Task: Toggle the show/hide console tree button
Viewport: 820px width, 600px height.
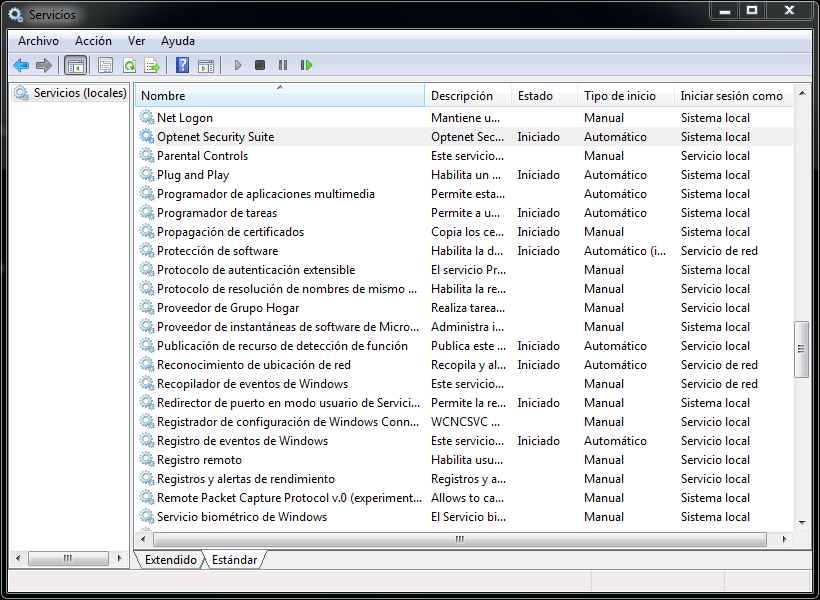Action: [x=75, y=65]
